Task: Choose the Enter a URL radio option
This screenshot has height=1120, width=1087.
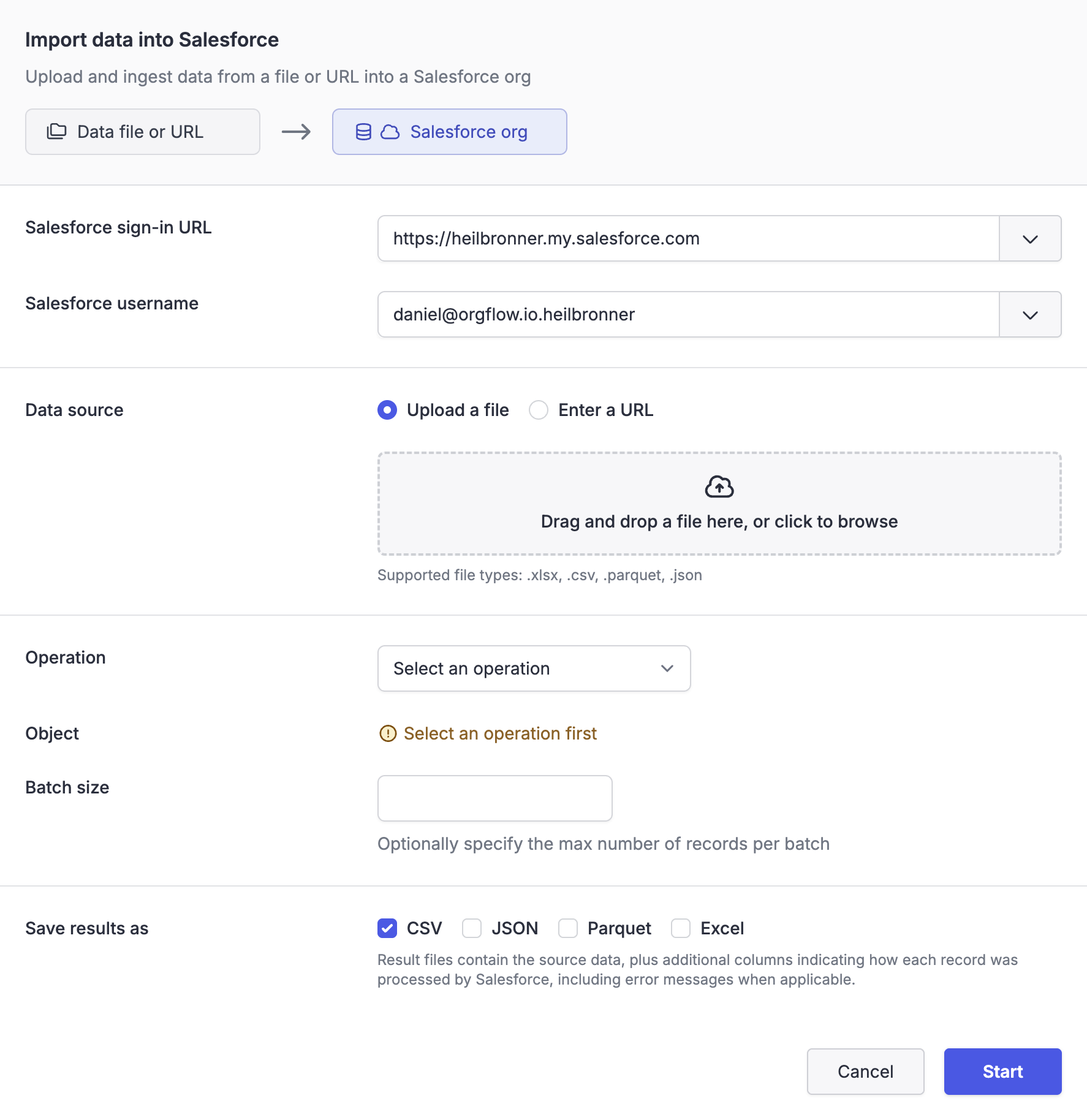Action: point(539,410)
